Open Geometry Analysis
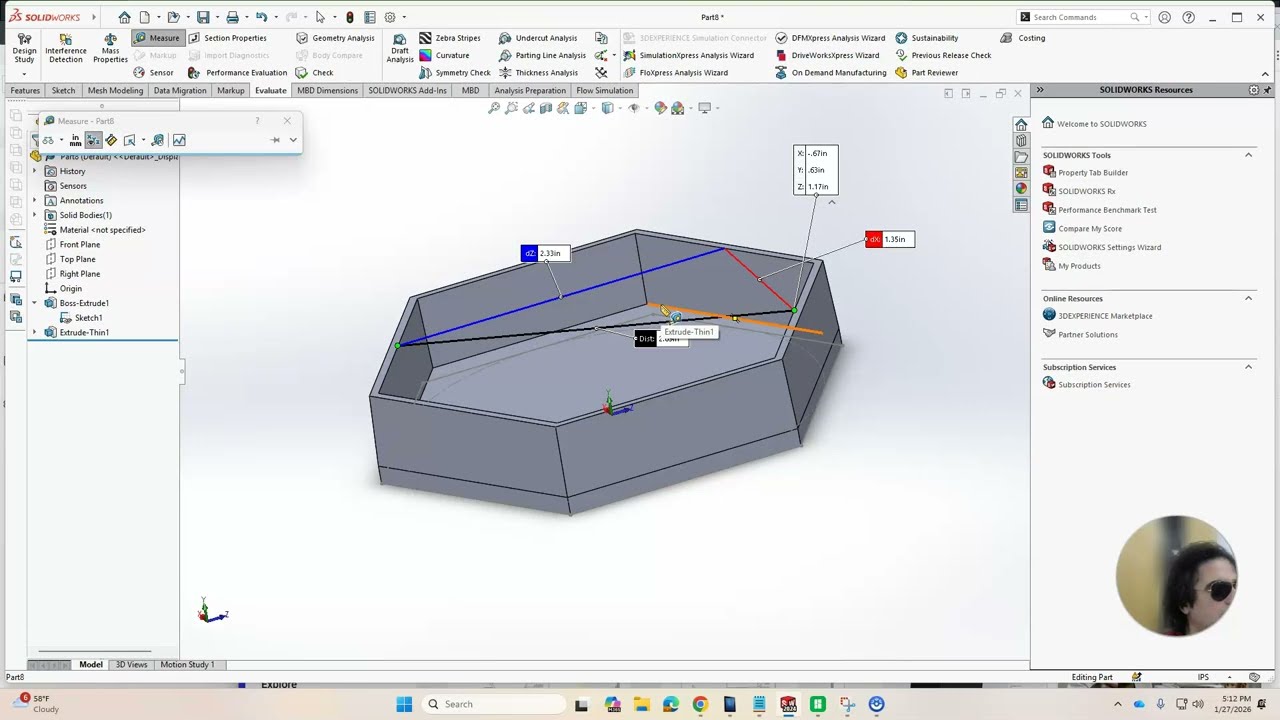This screenshot has width=1280, height=720. click(x=335, y=38)
